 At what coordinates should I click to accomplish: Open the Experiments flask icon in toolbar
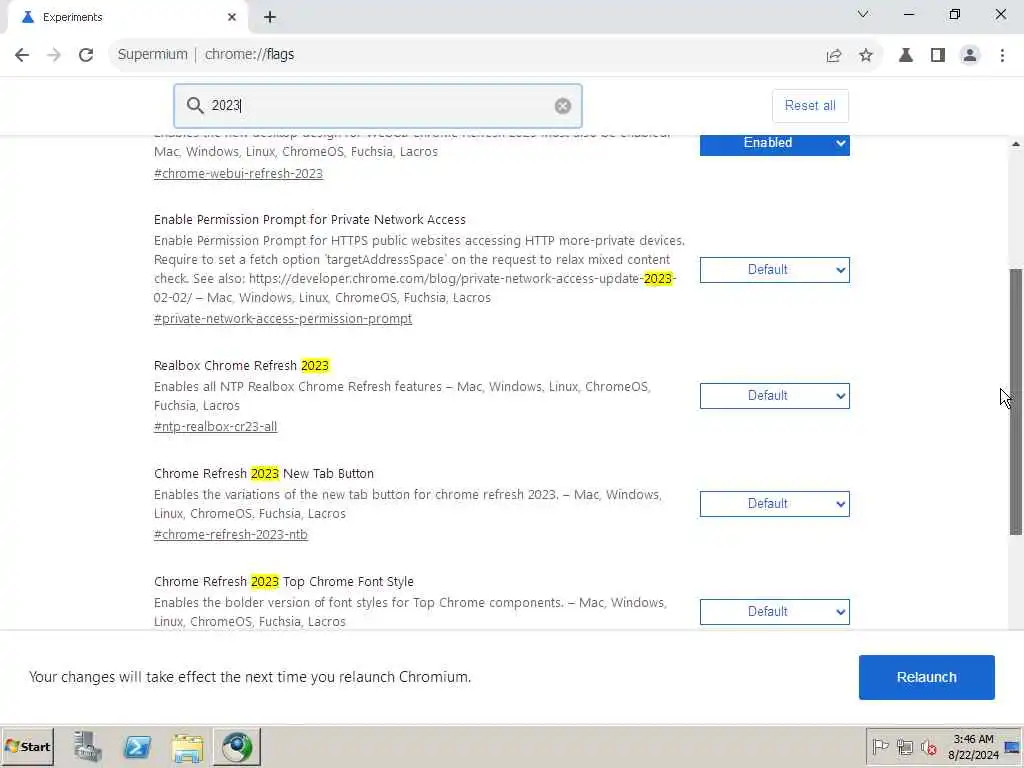906,56
